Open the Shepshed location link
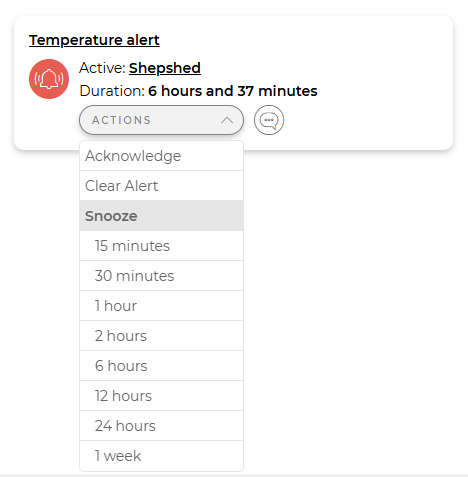Viewport: 468px width, 477px height. click(165, 68)
